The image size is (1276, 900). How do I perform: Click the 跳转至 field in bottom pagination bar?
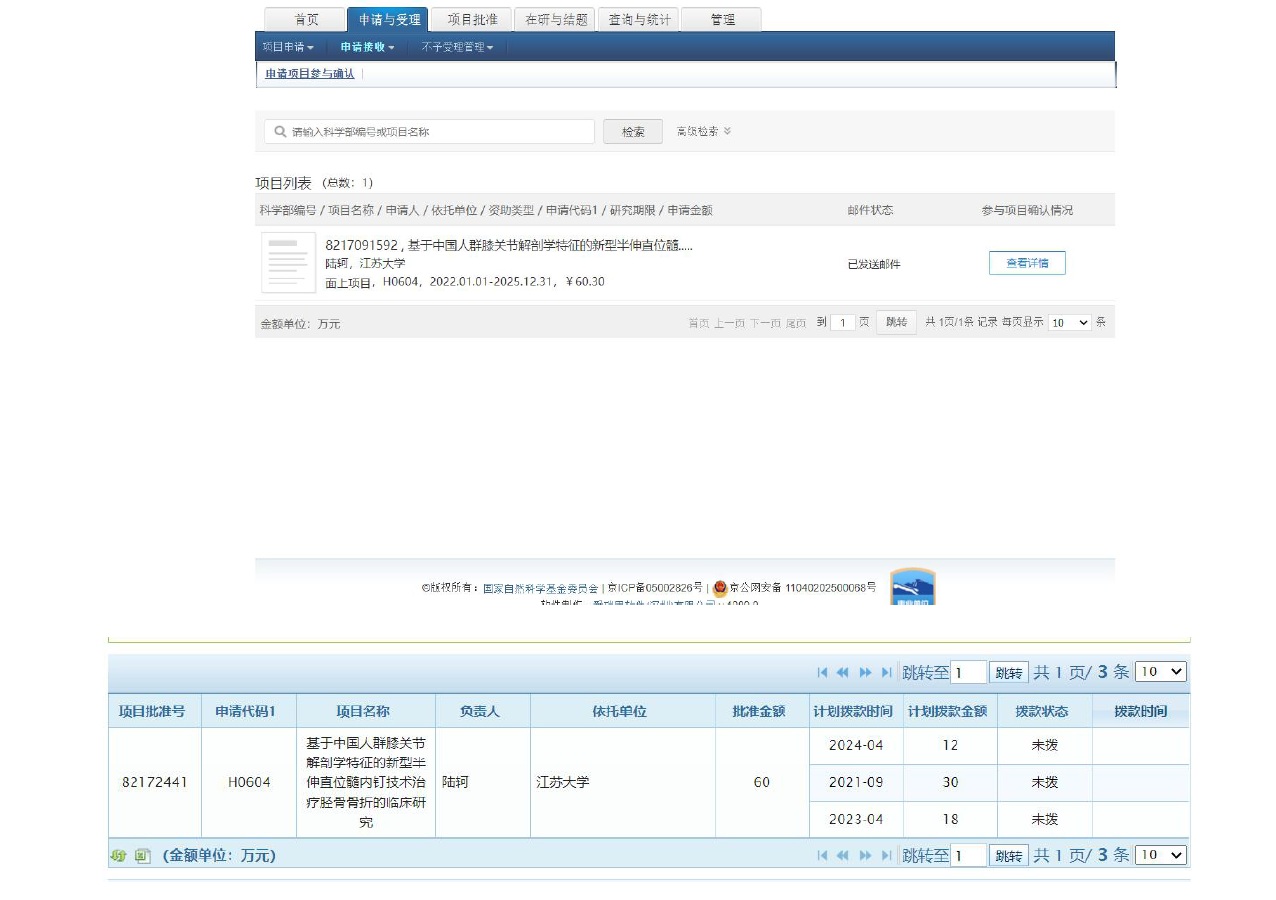tap(968, 856)
